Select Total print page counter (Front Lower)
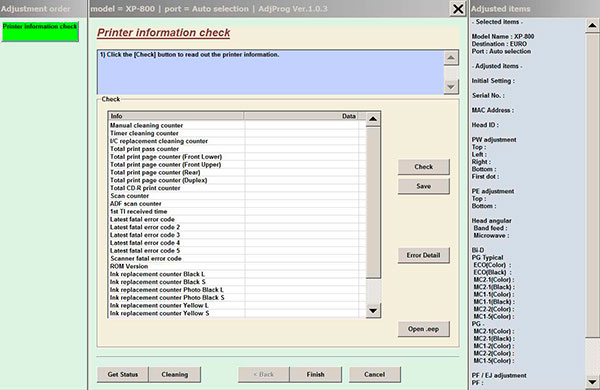600x390 pixels. (x=237, y=157)
